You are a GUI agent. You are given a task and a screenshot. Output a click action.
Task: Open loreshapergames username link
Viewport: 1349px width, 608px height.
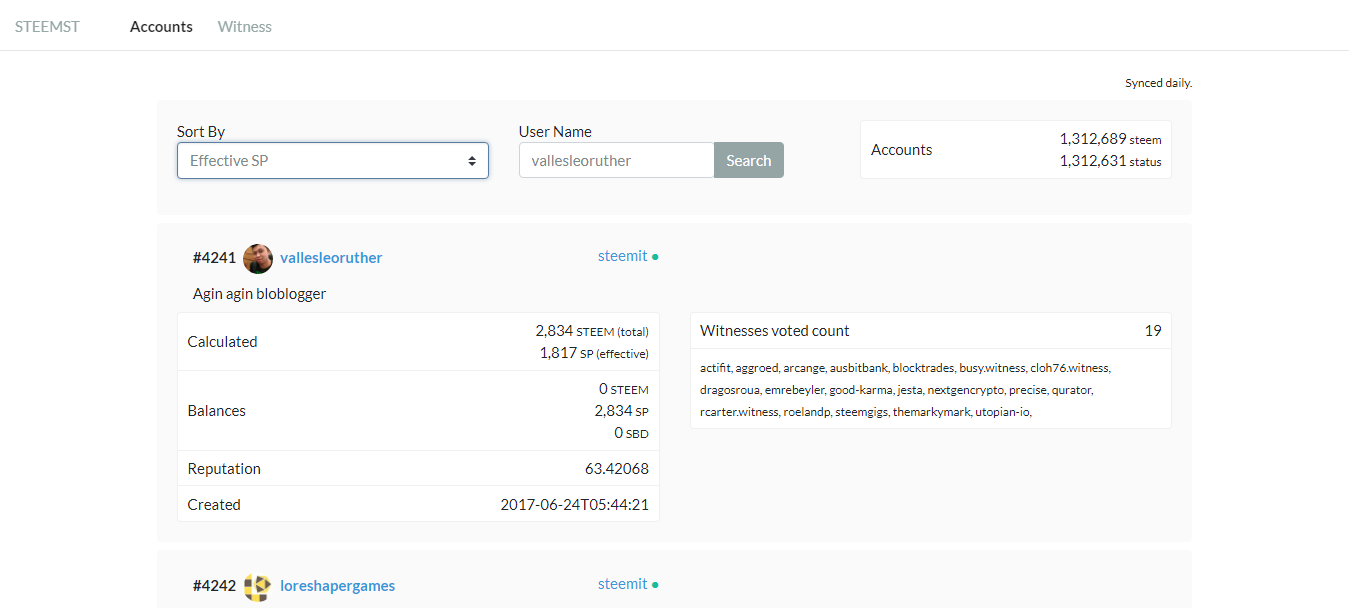337,586
